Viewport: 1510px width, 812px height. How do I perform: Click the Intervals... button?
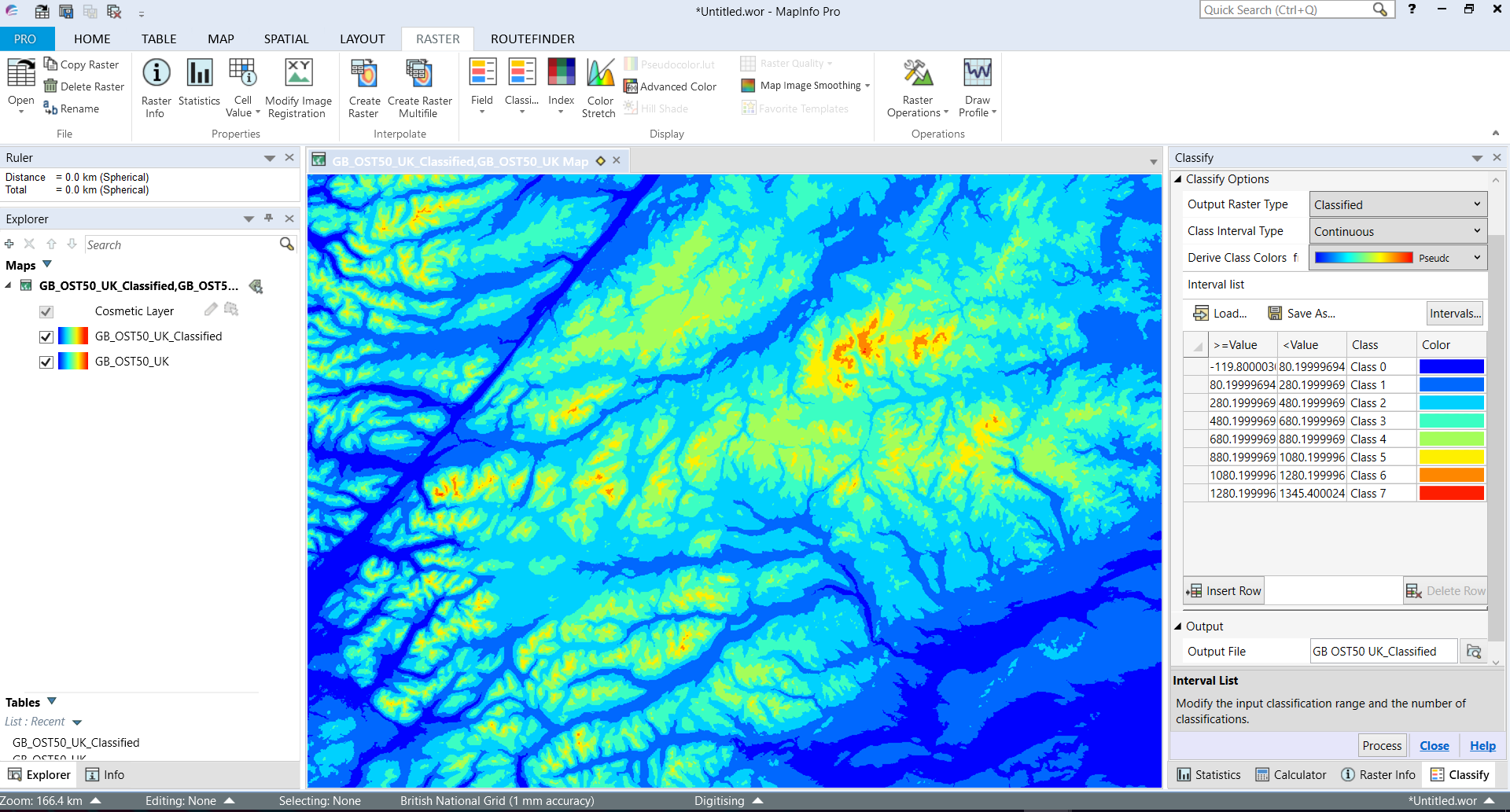tap(1455, 314)
